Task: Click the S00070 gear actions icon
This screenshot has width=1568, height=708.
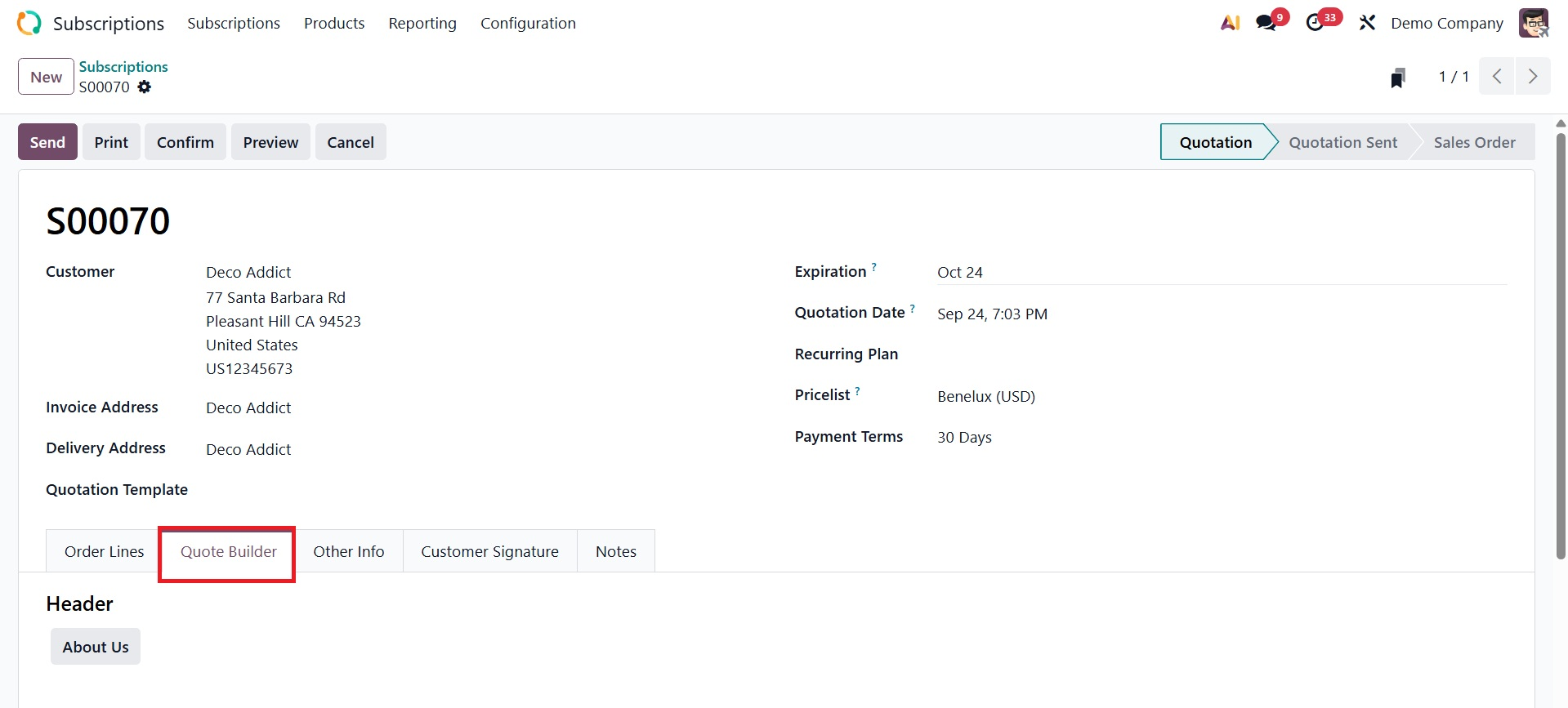Action: (145, 87)
